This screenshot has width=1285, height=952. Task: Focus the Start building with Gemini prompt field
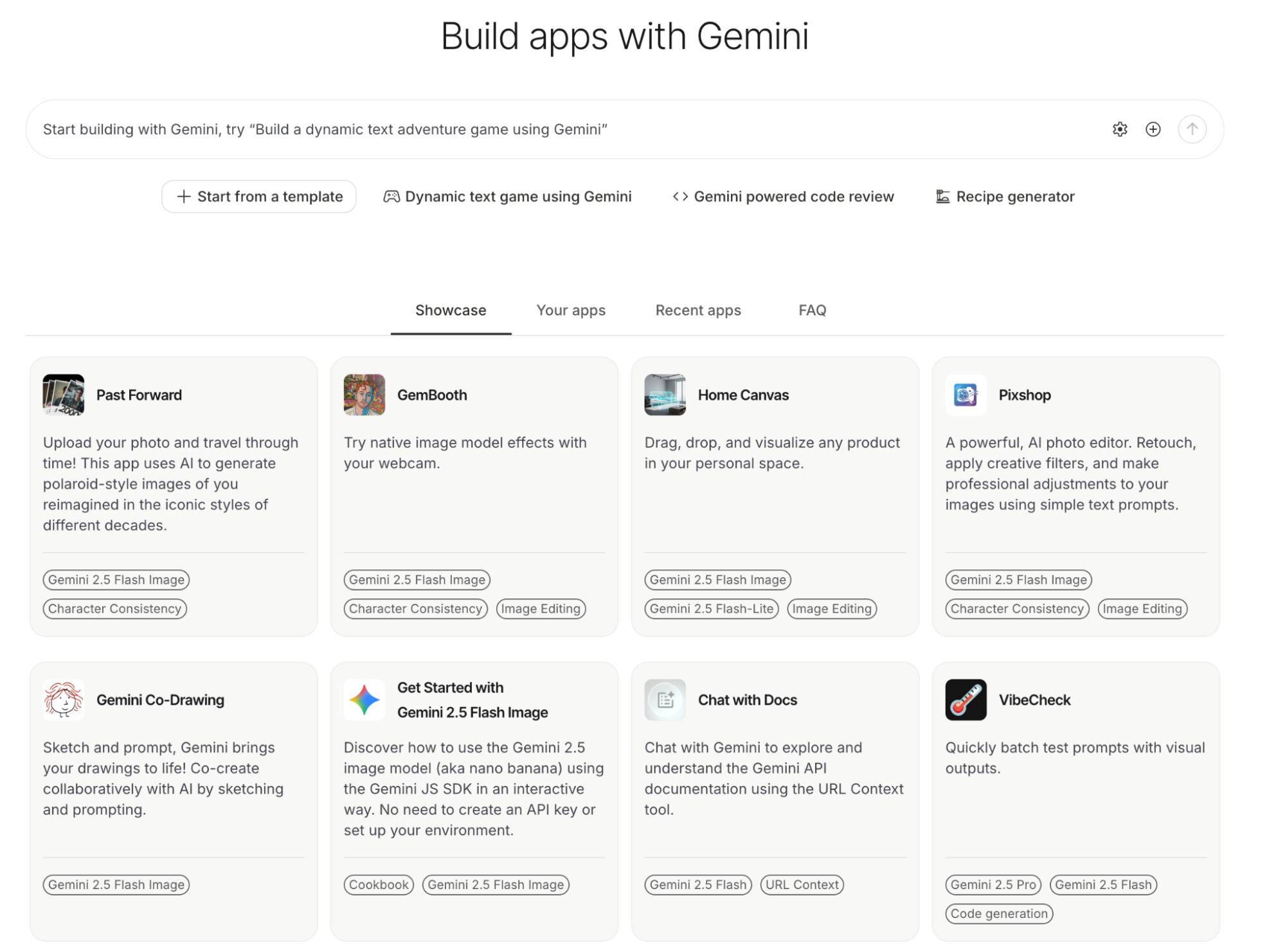click(x=514, y=129)
